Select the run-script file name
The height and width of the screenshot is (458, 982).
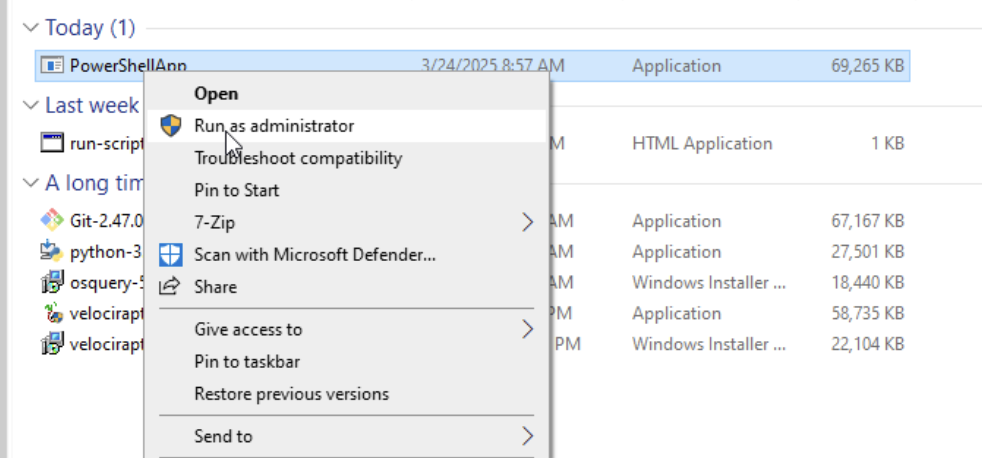[x=106, y=143]
